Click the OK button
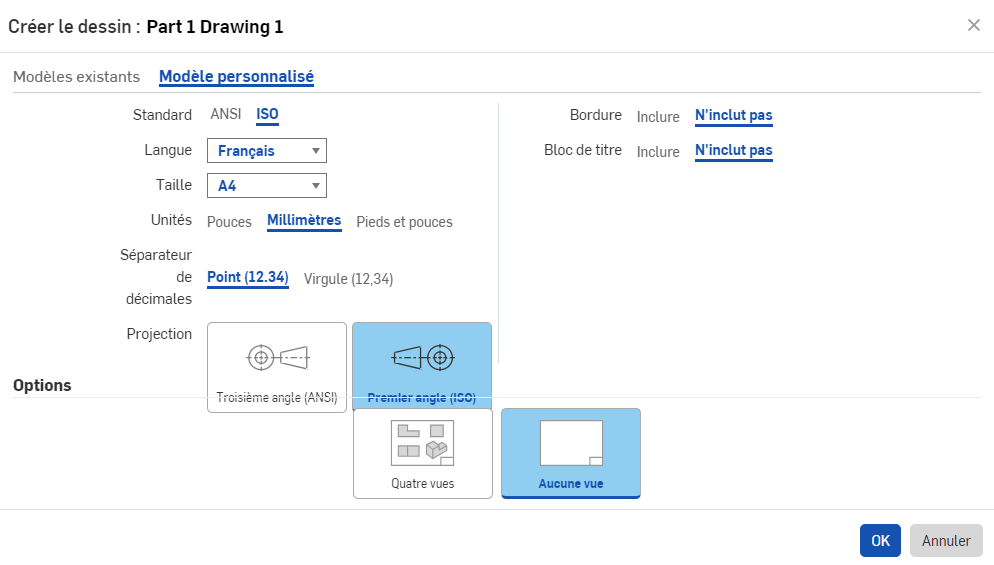Image resolution: width=994 pixels, height=565 pixels. click(x=879, y=541)
